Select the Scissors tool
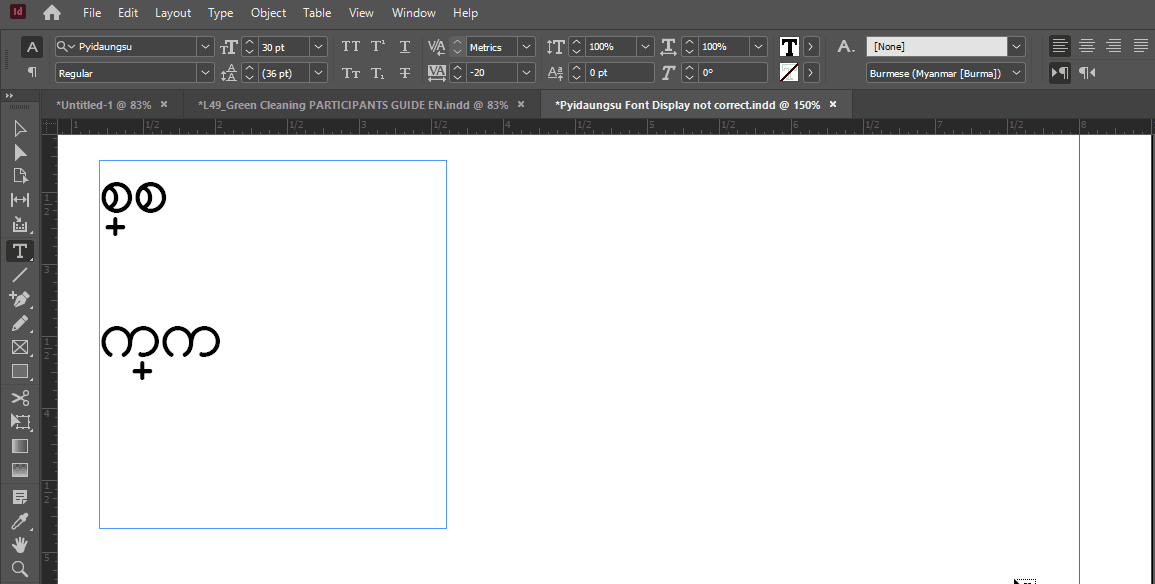Image resolution: width=1155 pixels, height=584 pixels. 20,398
